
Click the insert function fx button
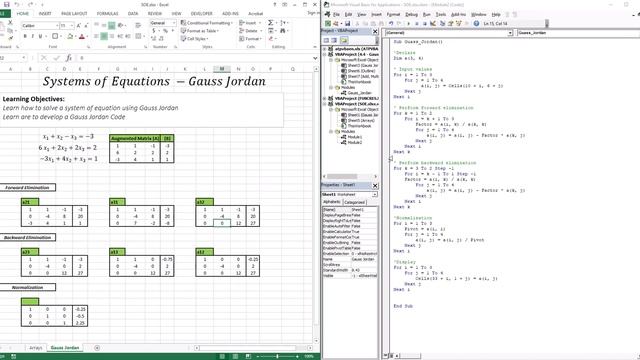coord(69,58)
